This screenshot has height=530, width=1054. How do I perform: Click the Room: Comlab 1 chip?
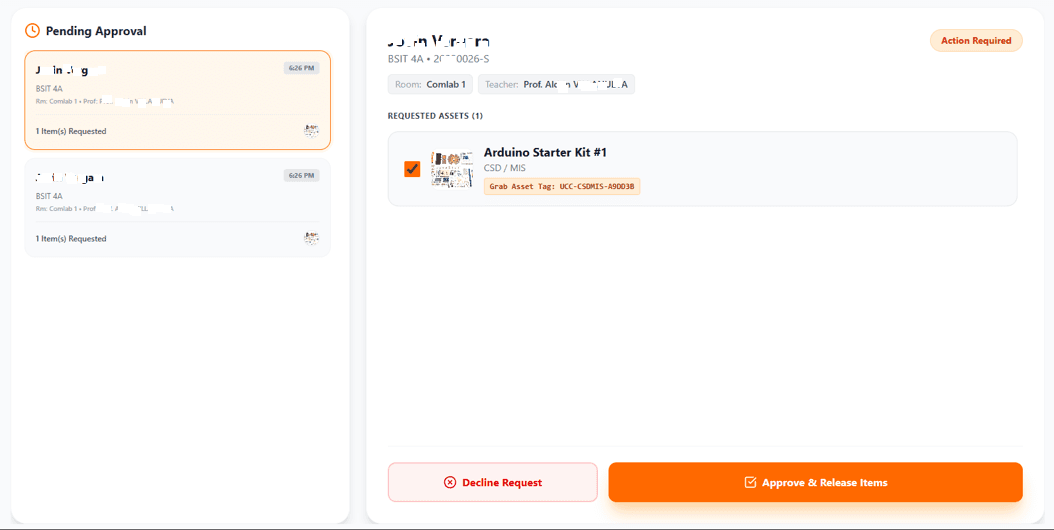click(432, 85)
